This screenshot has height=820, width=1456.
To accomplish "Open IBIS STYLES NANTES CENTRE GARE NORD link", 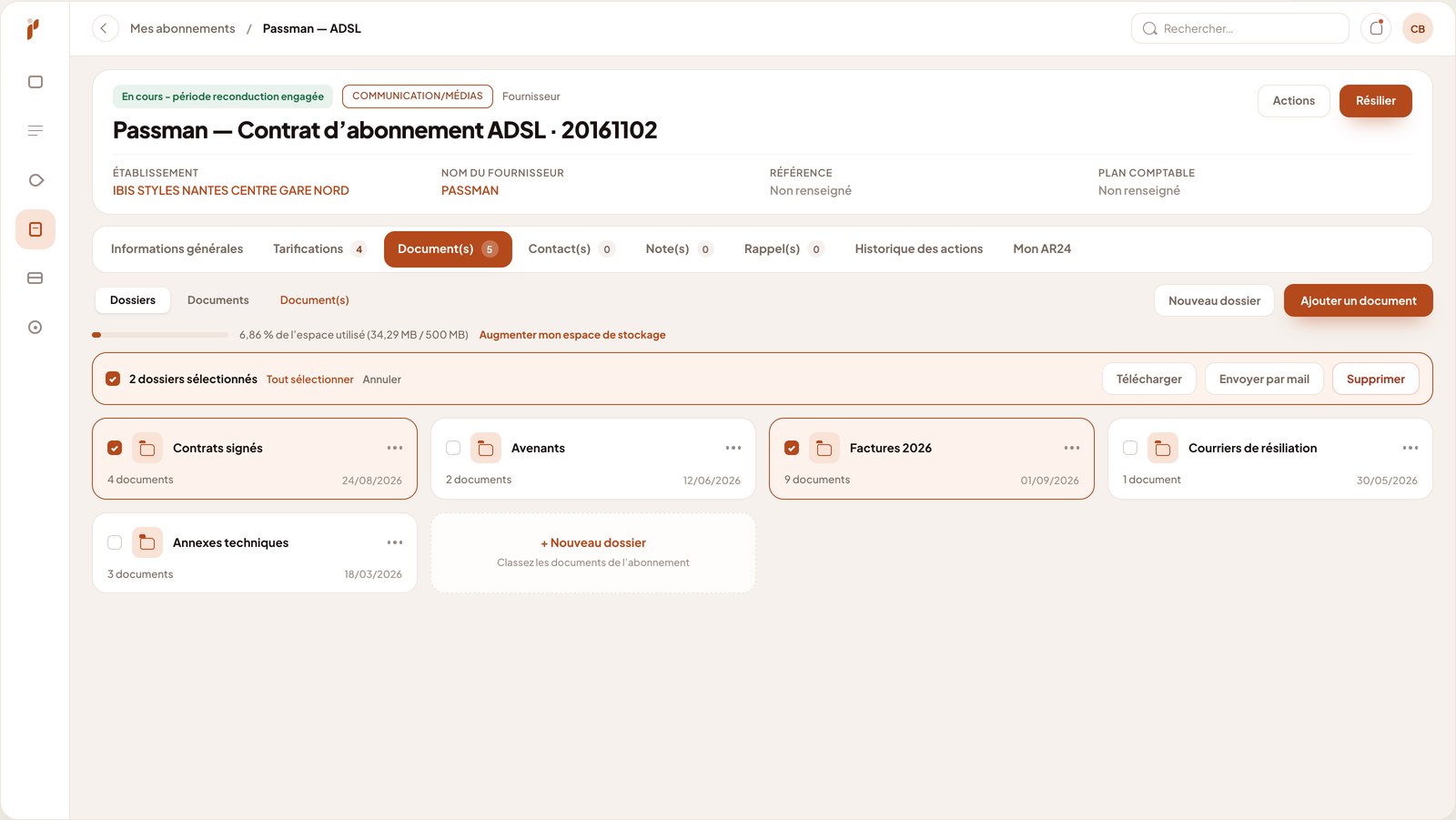I will coord(231,191).
